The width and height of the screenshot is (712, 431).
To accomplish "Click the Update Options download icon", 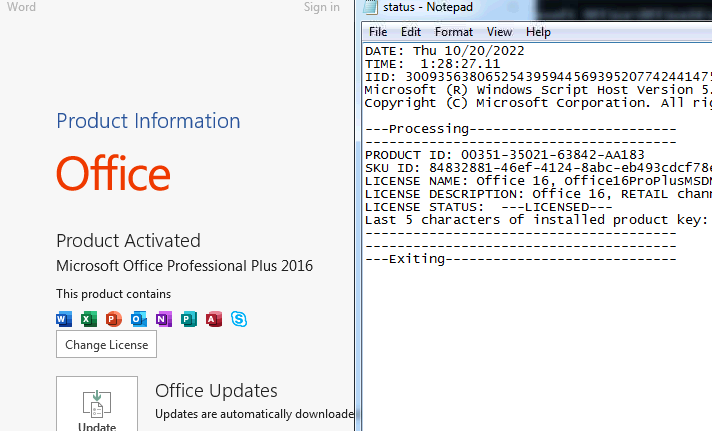I will pos(97,404).
